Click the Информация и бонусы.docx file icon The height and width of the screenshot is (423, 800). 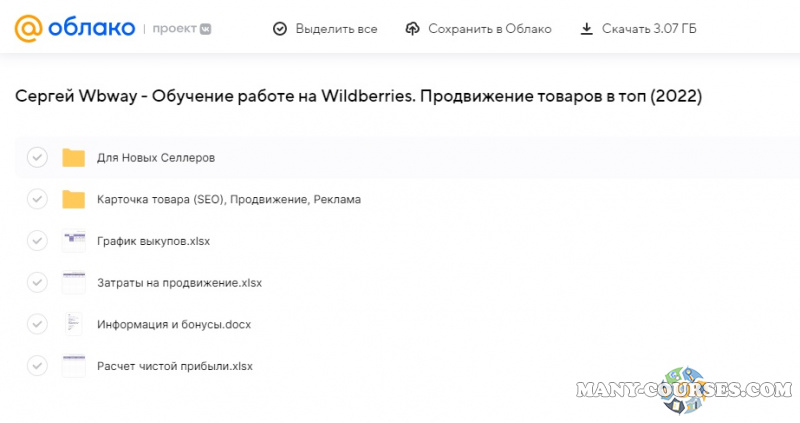(73, 324)
